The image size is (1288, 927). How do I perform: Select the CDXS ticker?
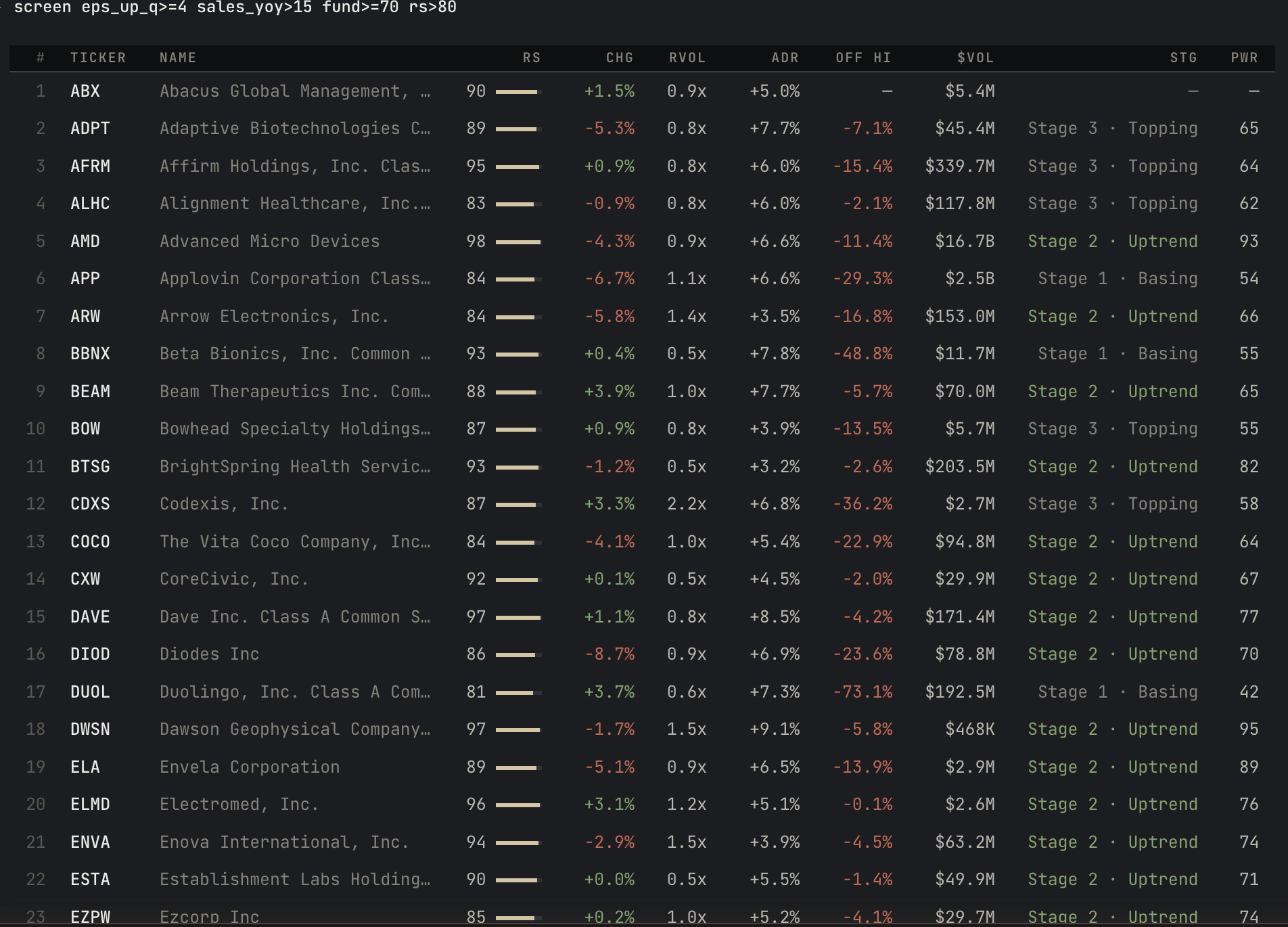click(90, 504)
